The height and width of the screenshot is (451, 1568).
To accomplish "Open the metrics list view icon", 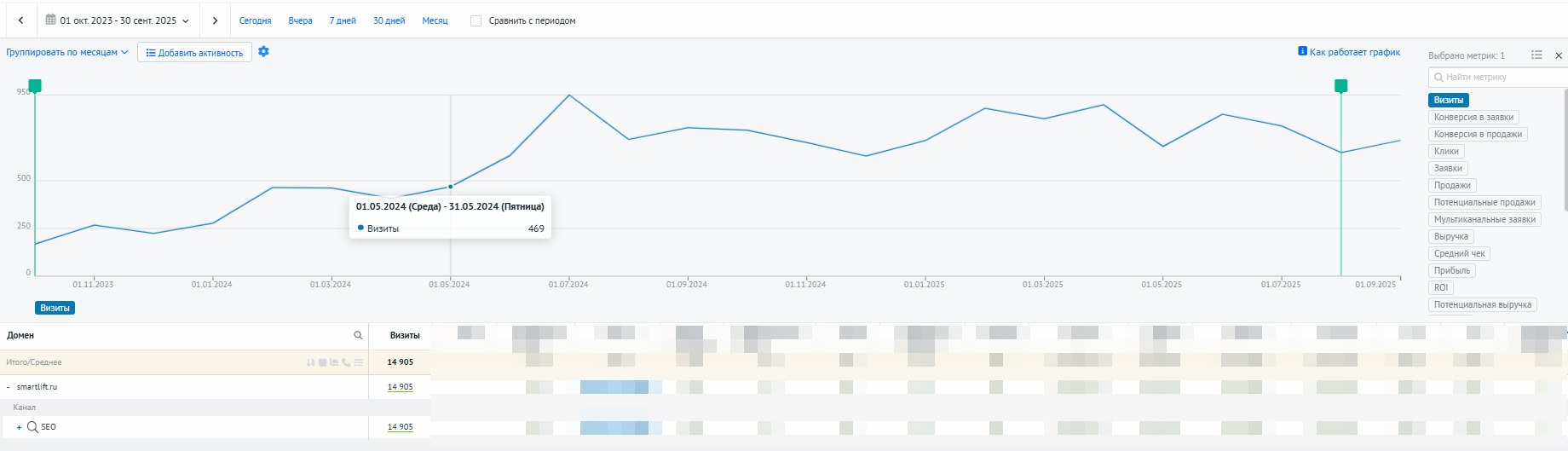I will (x=1536, y=55).
